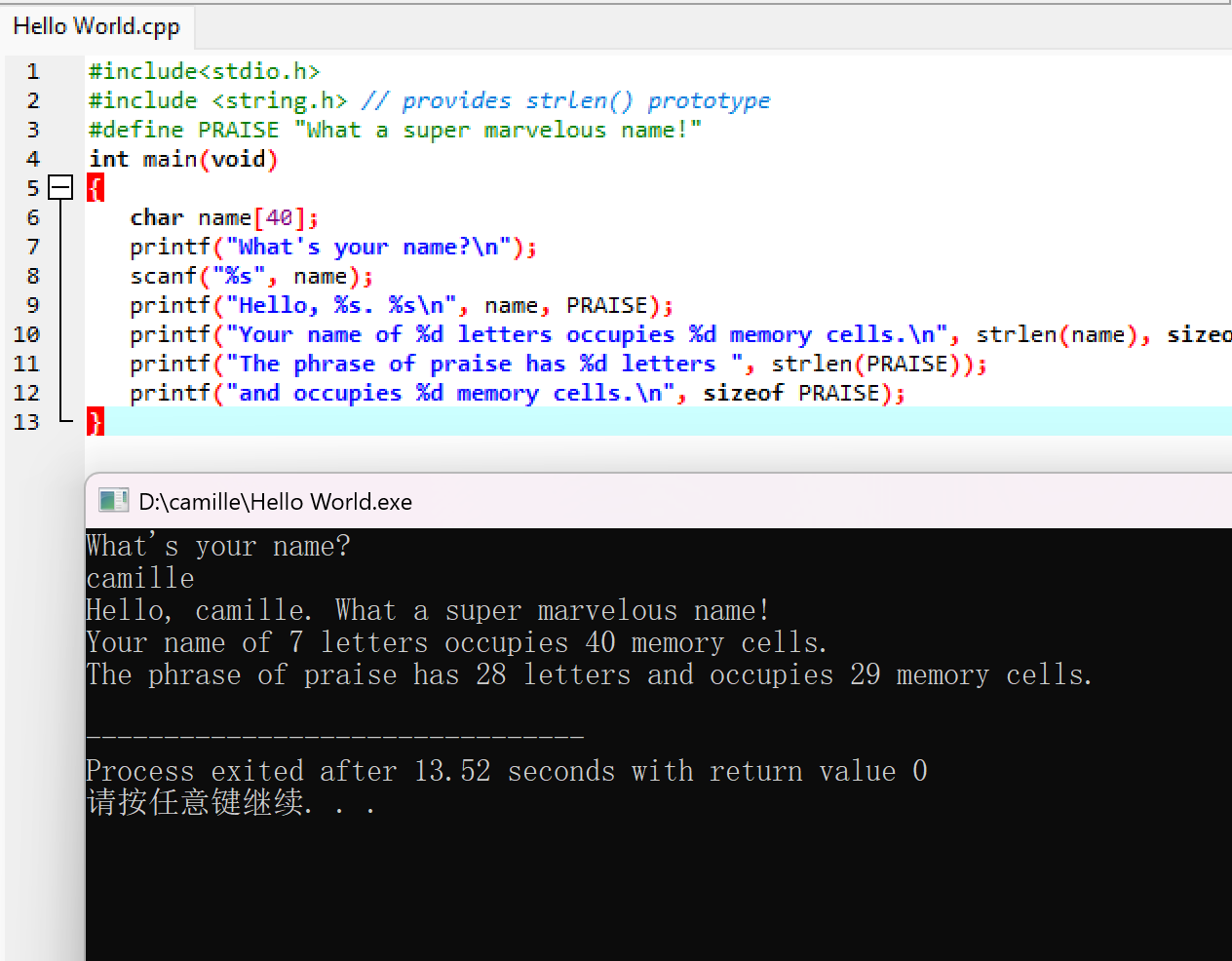1232x961 pixels.
Task: Click the highlighted opening brace on line 5
Action: pyautogui.click(x=95, y=187)
